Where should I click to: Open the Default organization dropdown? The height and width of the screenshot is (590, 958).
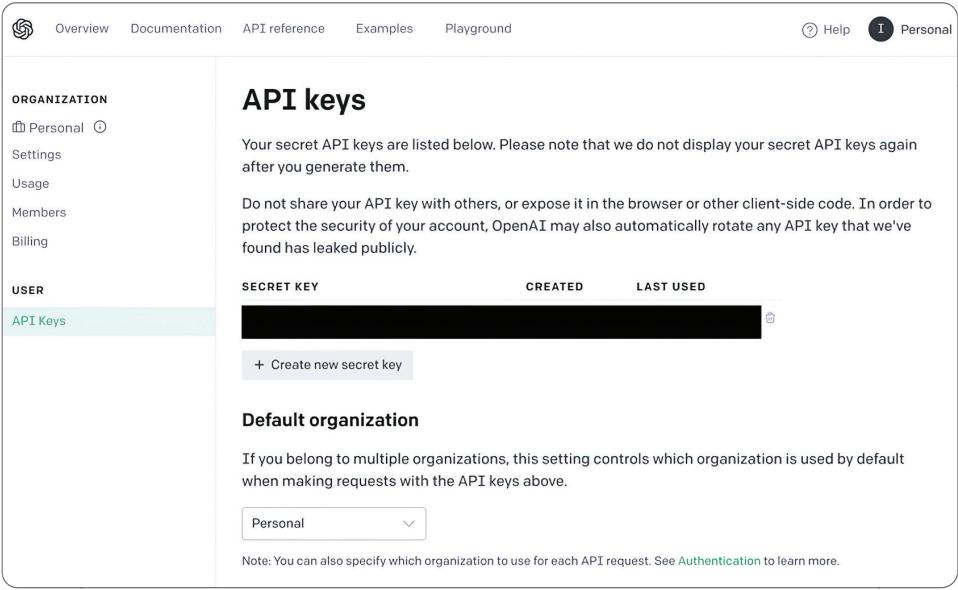pos(334,523)
